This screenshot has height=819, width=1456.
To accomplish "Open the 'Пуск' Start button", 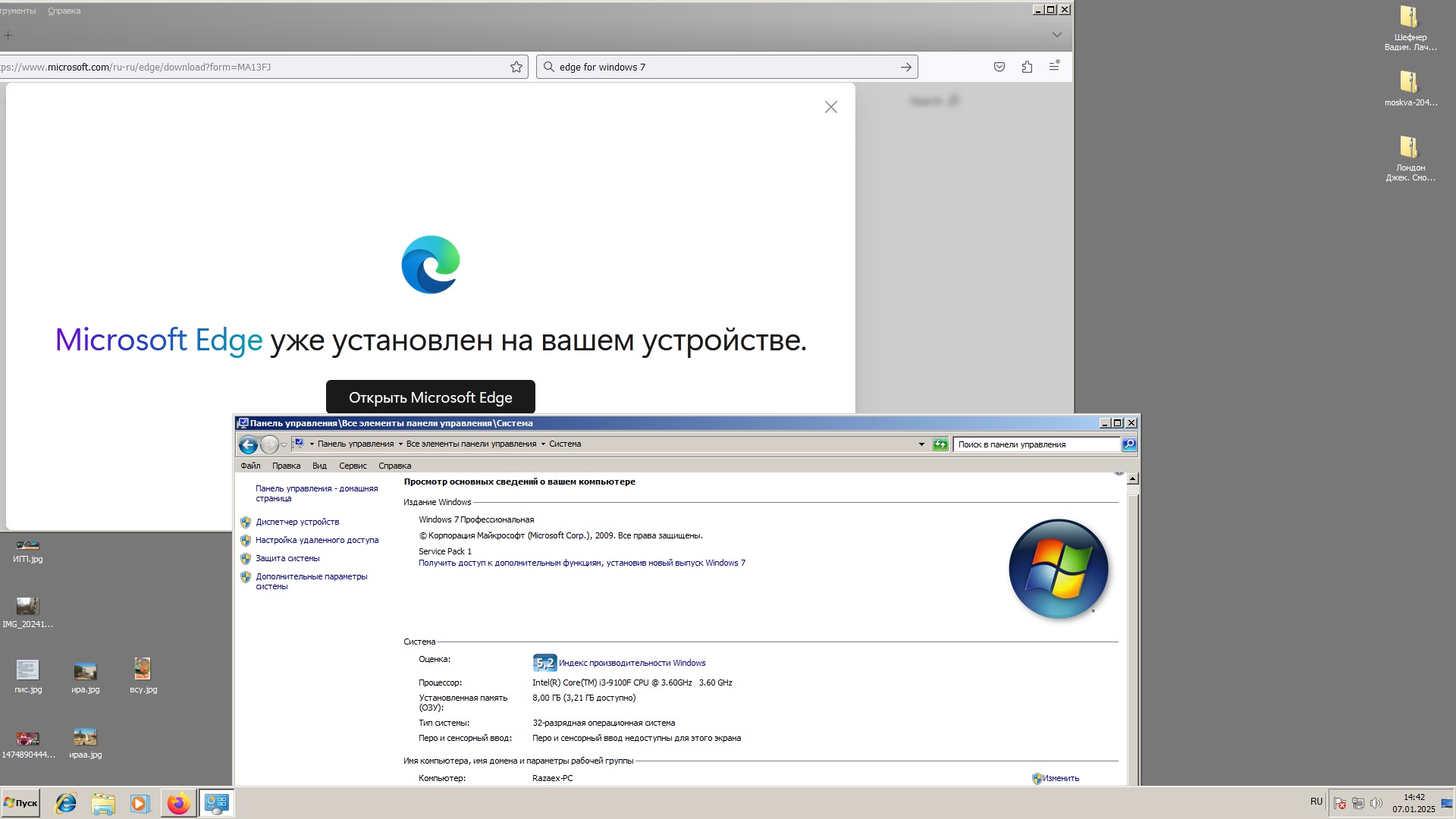I will pyautogui.click(x=20, y=803).
